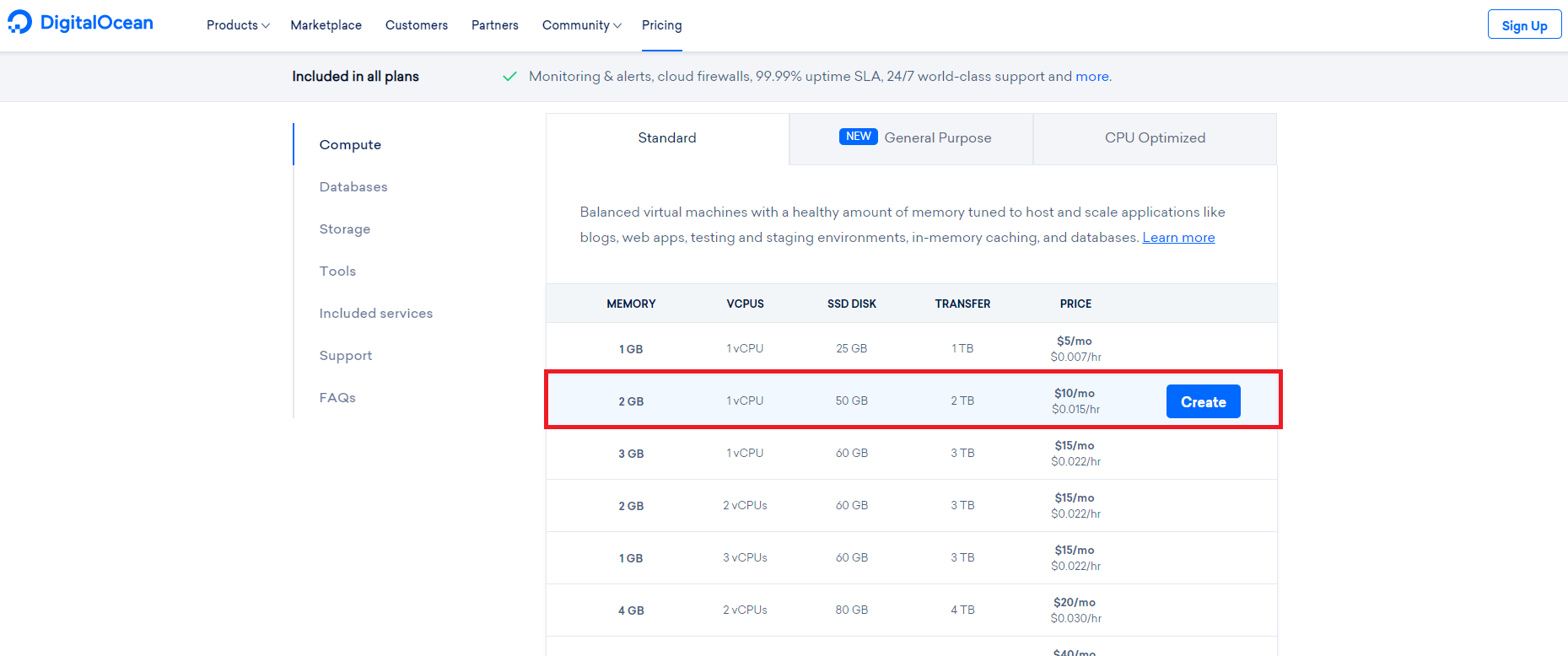
Task: Click the $10/mo price text
Action: 1075,393
